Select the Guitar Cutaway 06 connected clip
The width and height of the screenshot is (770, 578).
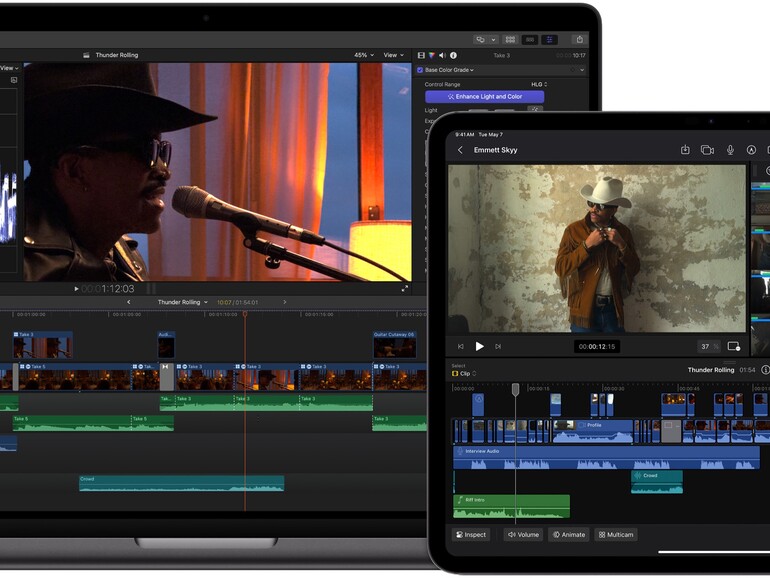[x=394, y=345]
